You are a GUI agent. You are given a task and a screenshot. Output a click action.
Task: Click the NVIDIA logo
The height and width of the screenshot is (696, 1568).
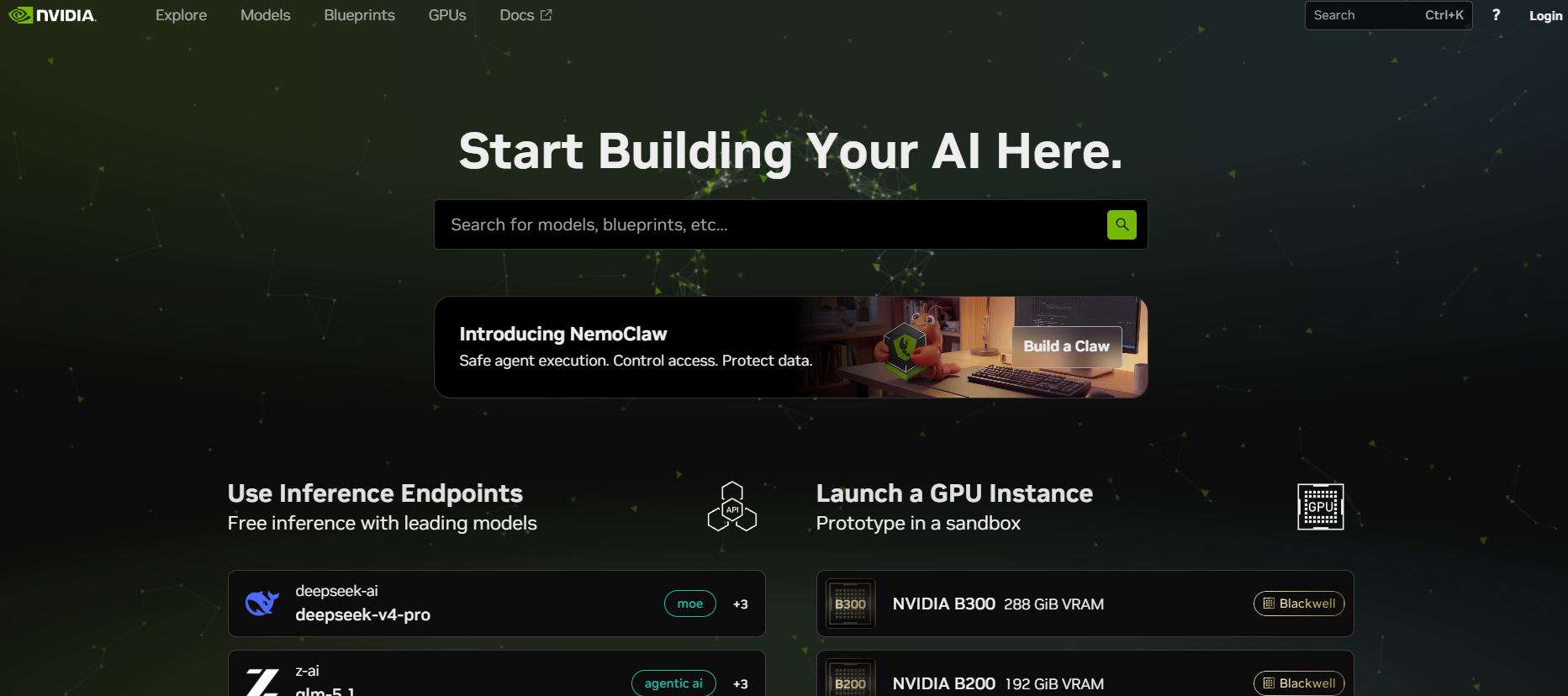pyautogui.click(x=52, y=15)
